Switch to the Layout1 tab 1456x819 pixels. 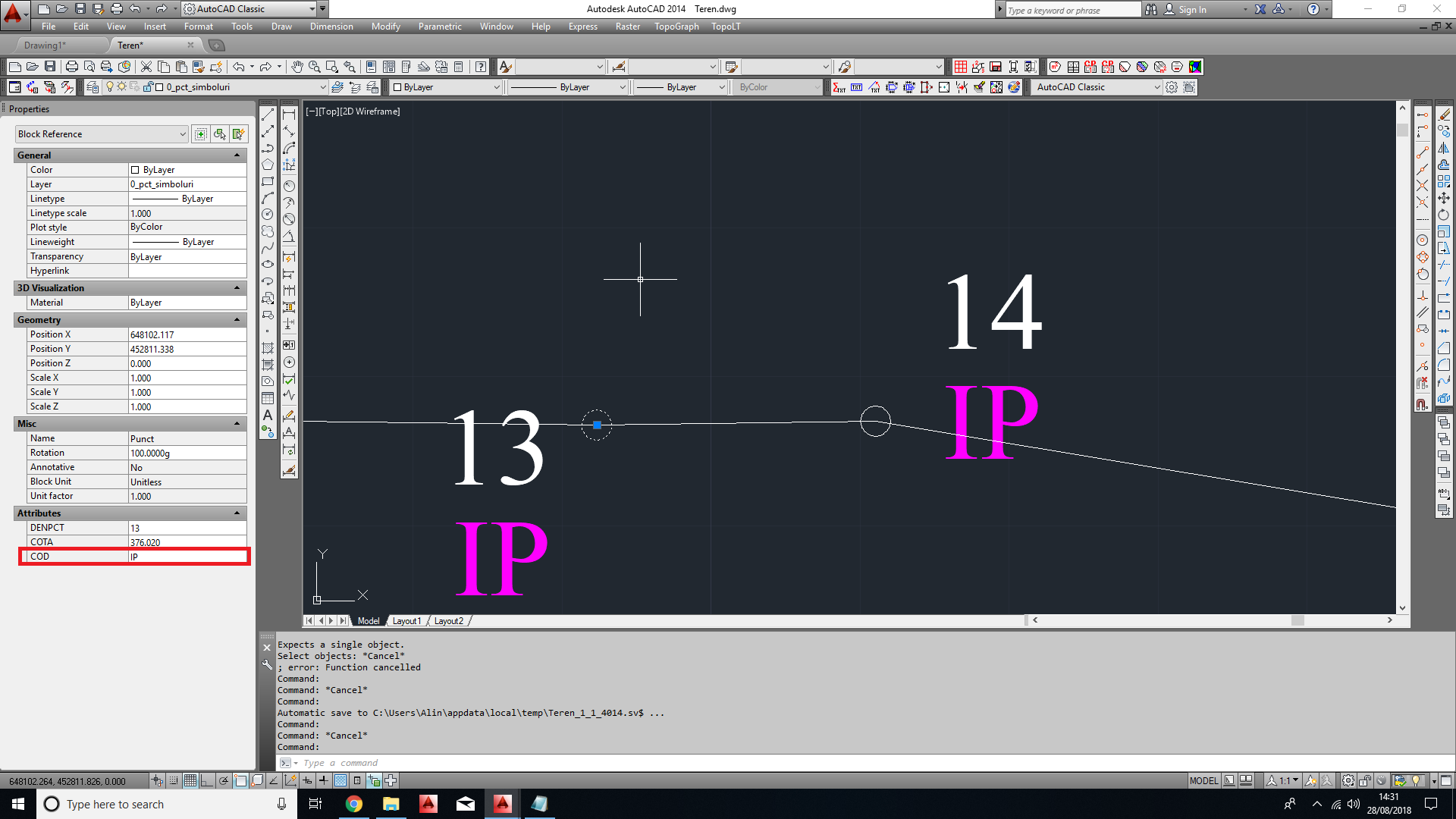coord(406,620)
